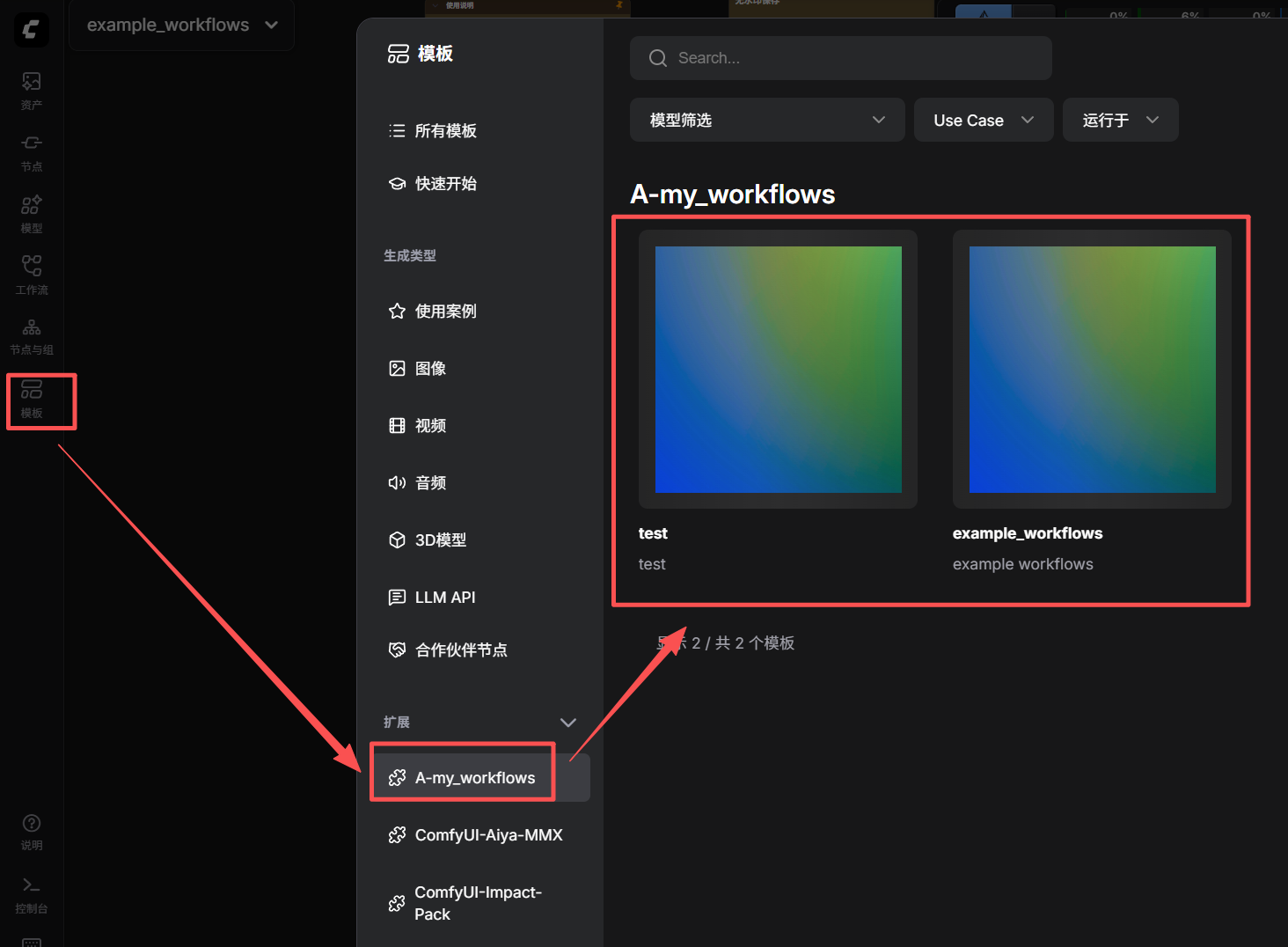The width and height of the screenshot is (1288, 947).
Task: Open the 模板 templates sidebar panel
Action: coord(32,399)
